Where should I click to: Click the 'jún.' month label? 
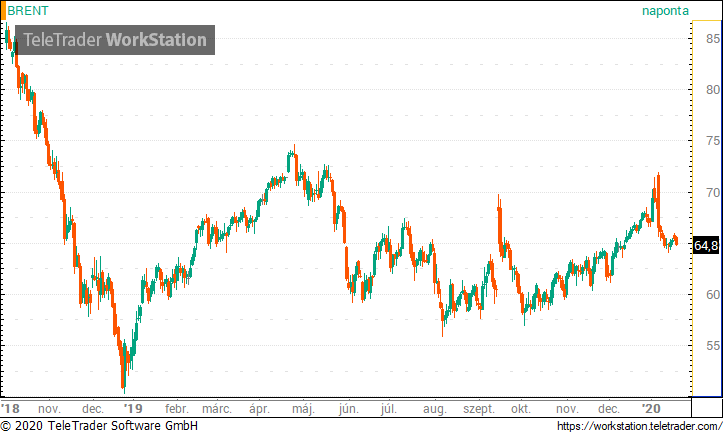[349, 409]
